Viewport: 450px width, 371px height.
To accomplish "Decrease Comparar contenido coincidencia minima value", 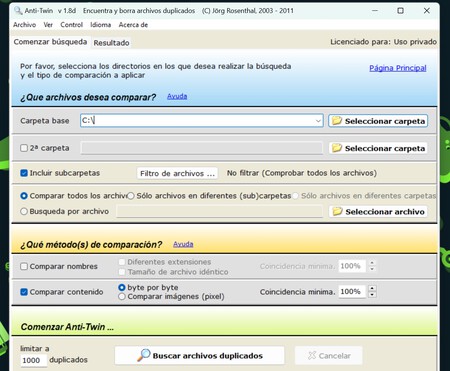I will pyautogui.click(x=372, y=295).
